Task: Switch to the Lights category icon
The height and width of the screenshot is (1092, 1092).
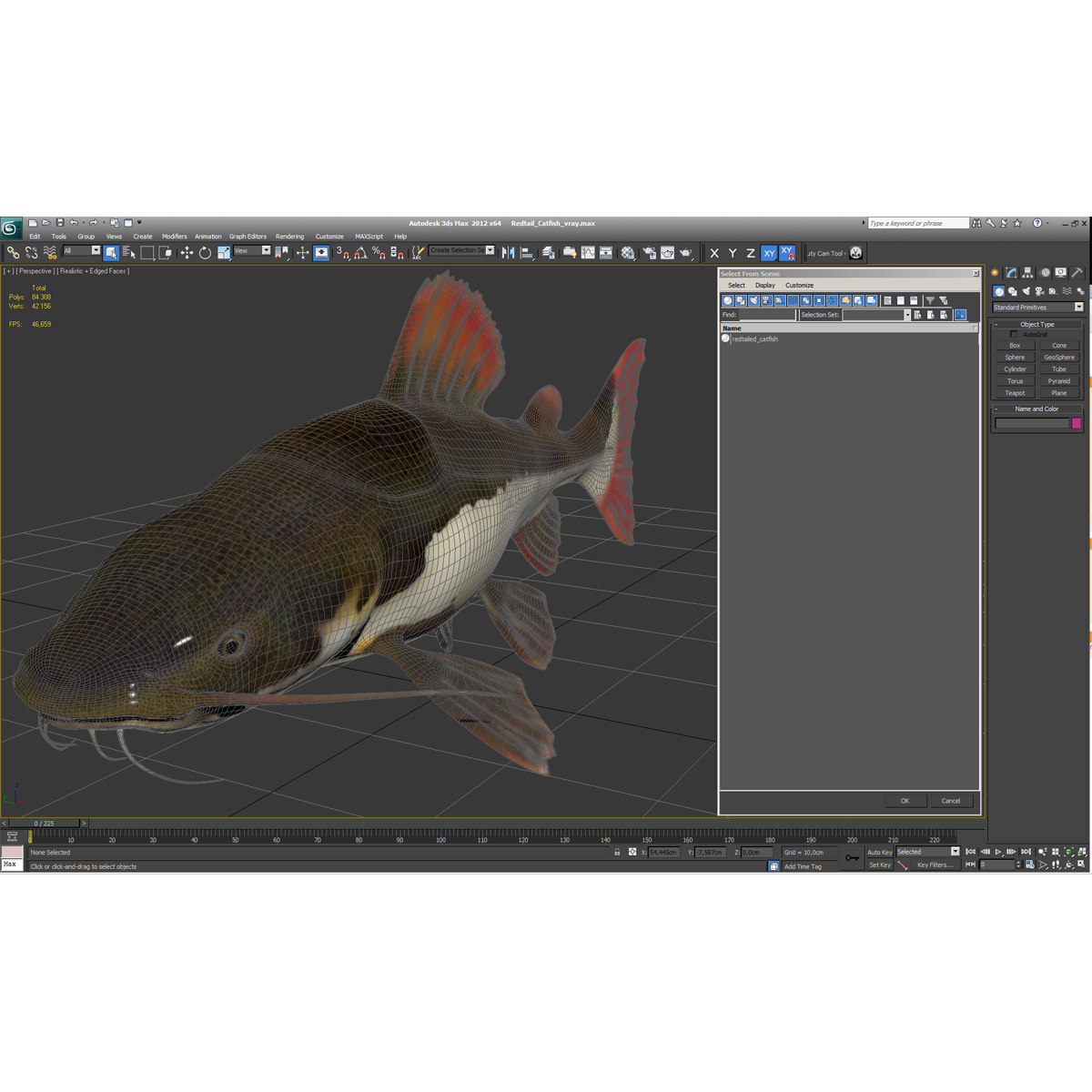Action: point(1026,291)
